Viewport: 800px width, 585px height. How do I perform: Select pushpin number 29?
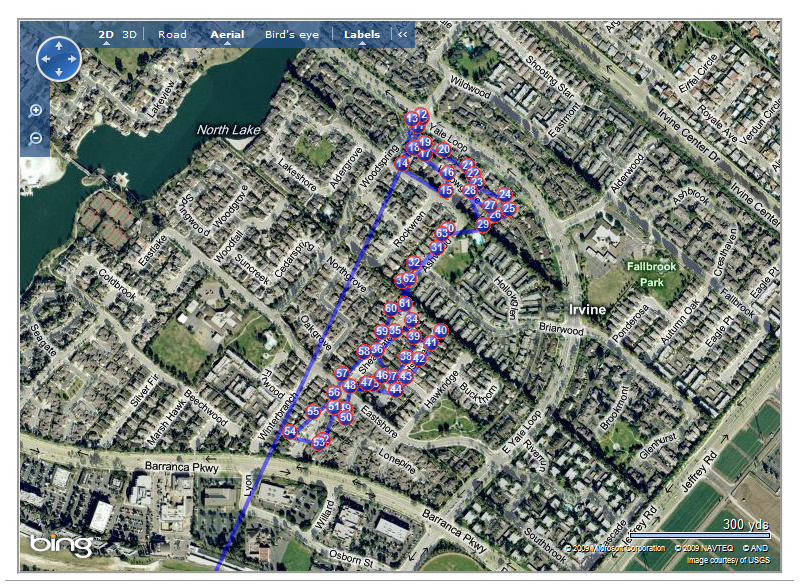tap(483, 224)
